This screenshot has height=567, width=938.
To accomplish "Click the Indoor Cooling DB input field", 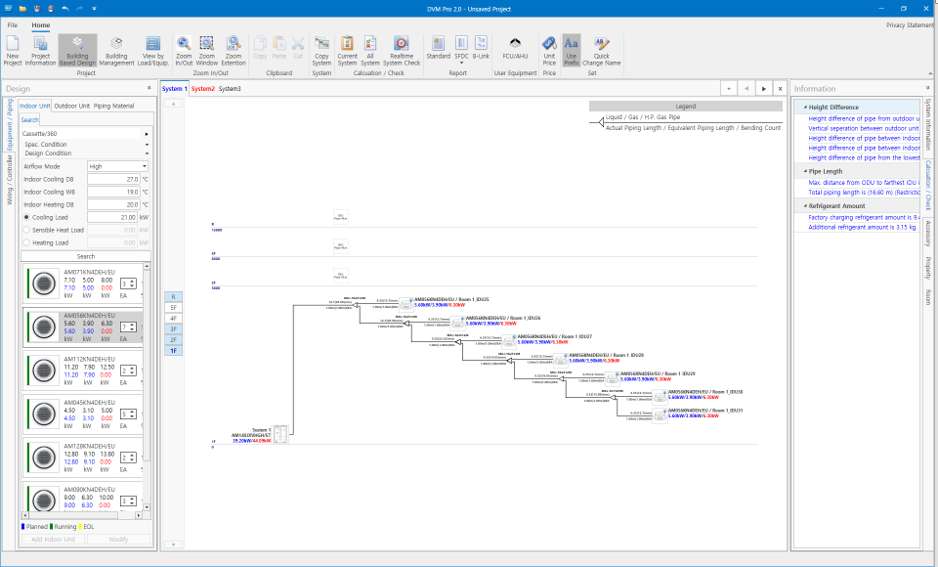I will (x=113, y=179).
